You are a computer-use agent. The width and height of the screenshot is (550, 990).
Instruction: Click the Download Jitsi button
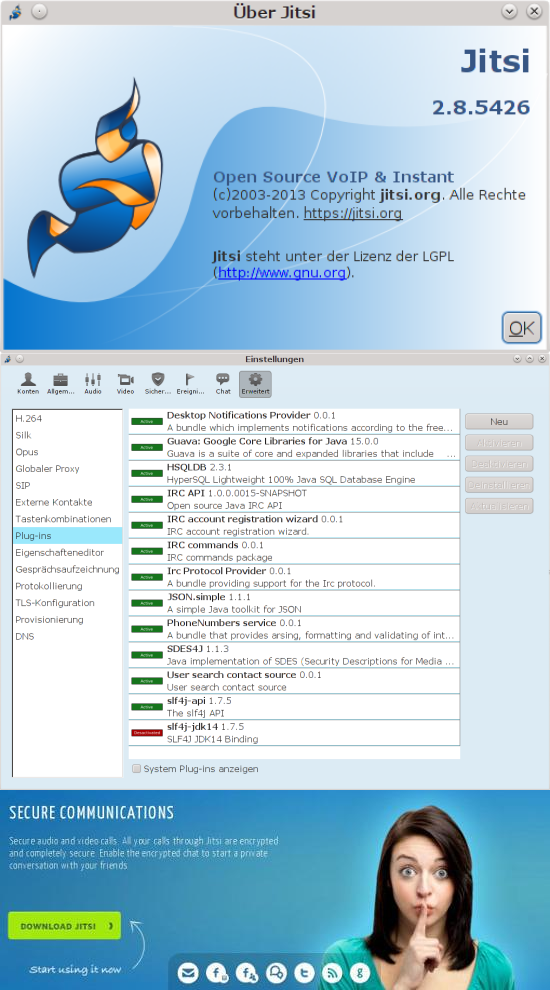(x=64, y=926)
